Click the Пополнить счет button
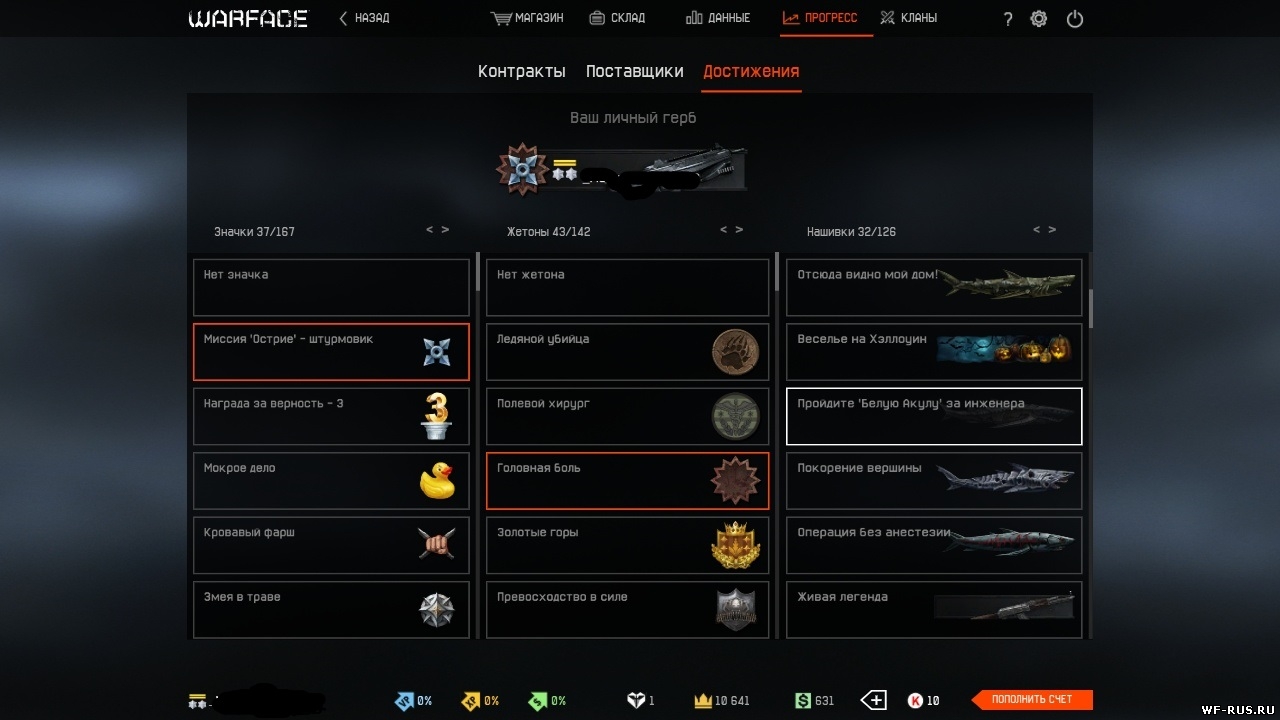 [x=1032, y=700]
